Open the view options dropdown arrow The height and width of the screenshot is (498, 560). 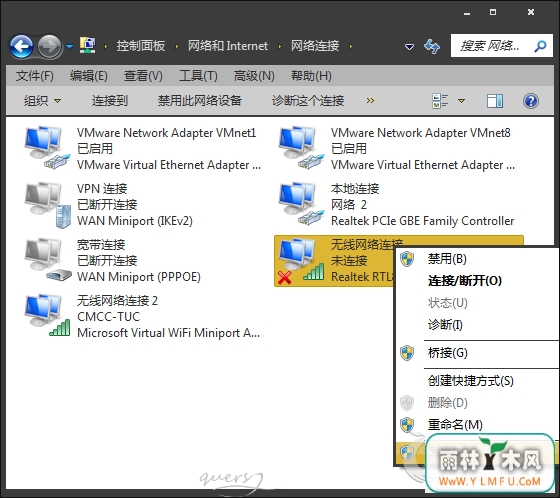(461, 101)
